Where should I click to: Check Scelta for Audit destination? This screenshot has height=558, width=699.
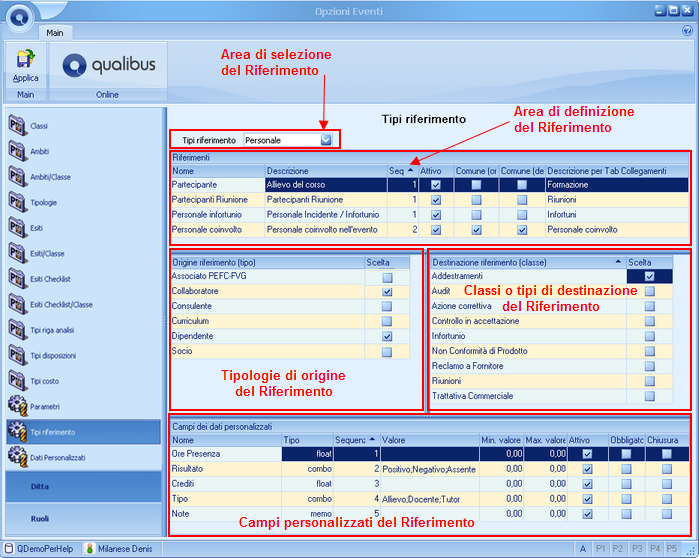click(650, 291)
